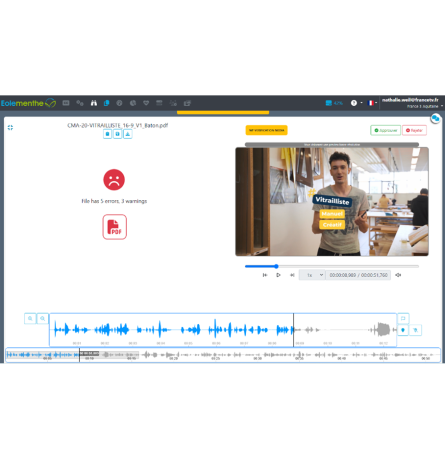Click the playhead line in detailed waveform

point(293,330)
